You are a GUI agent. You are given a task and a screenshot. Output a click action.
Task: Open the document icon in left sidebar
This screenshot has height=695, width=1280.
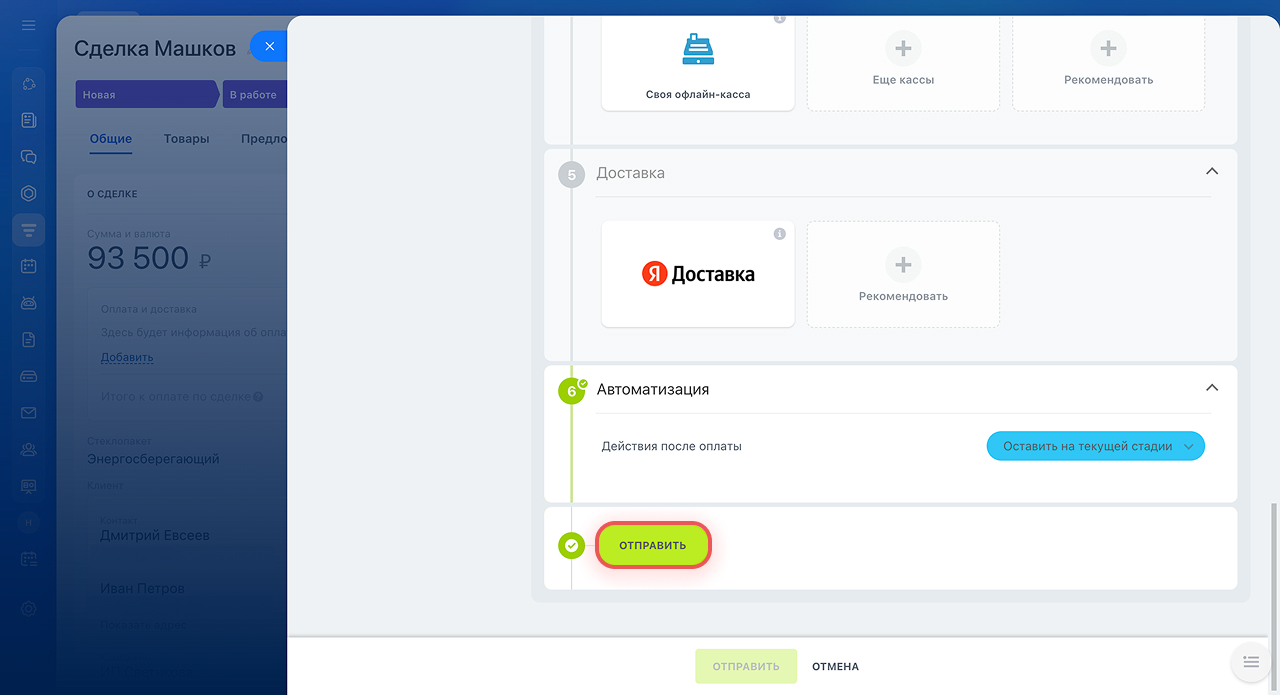[28, 340]
